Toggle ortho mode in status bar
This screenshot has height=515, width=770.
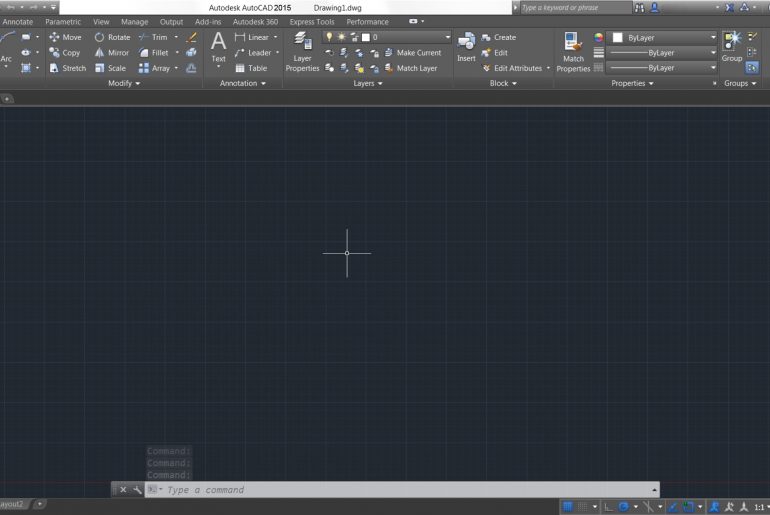[x=610, y=507]
